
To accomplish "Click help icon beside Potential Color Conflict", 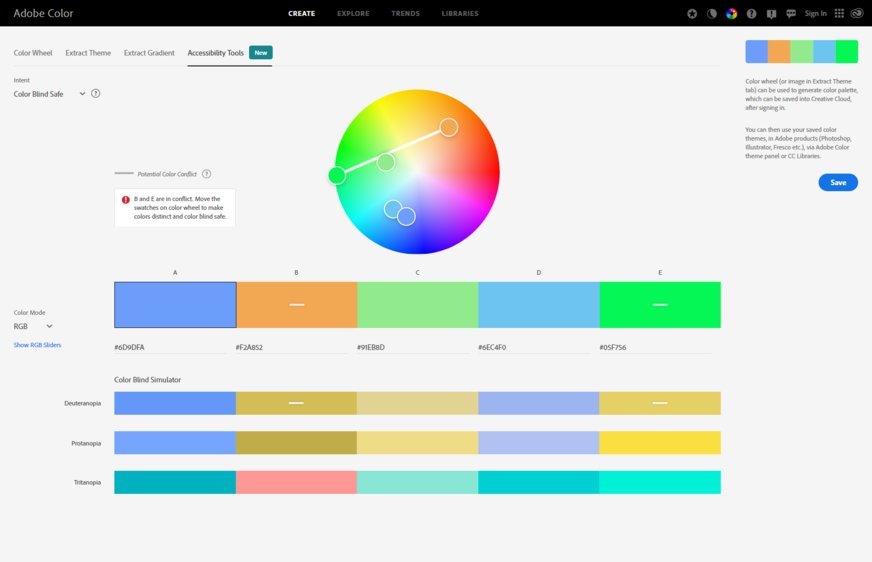I will click(206, 174).
